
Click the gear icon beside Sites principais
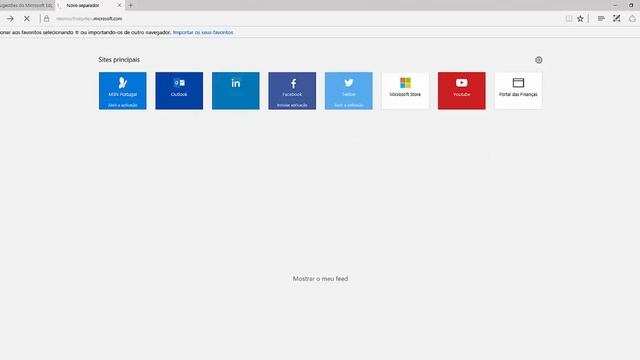539,60
